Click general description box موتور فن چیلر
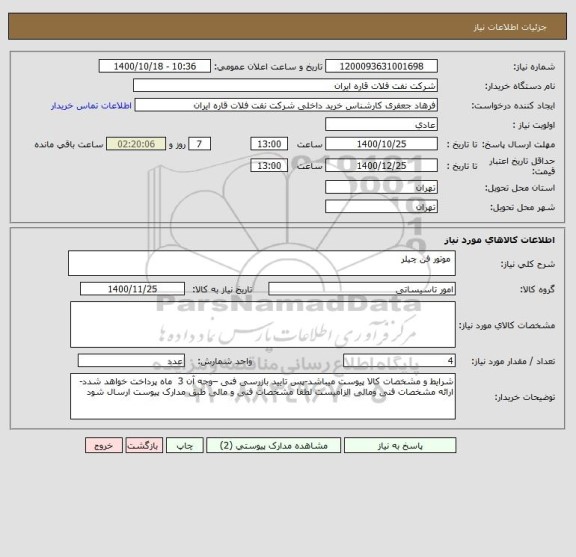The image size is (576, 557). tap(262, 263)
